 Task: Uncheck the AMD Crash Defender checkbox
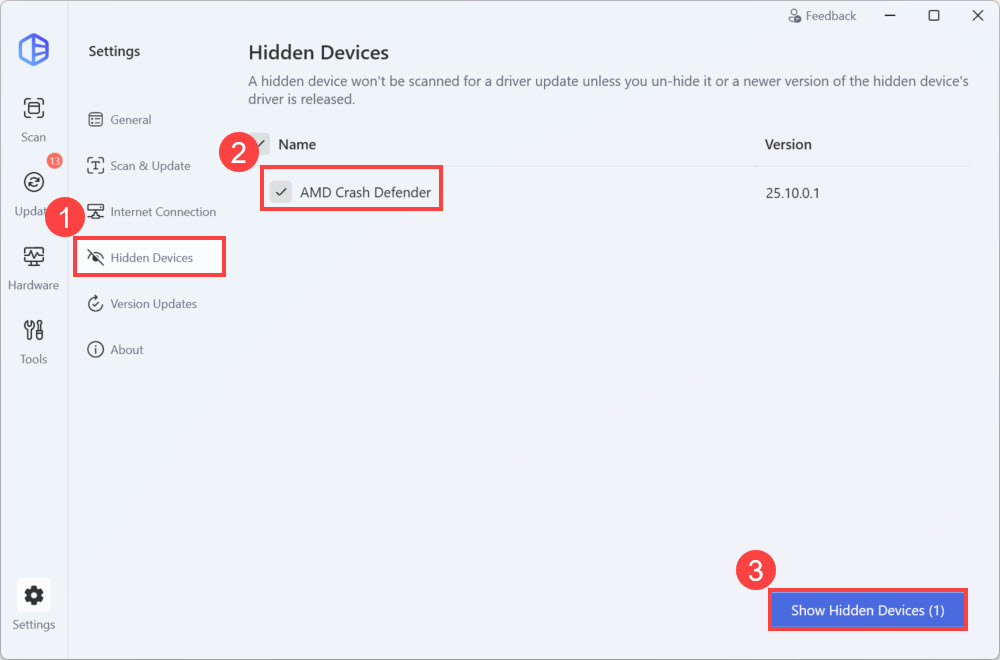(x=281, y=192)
